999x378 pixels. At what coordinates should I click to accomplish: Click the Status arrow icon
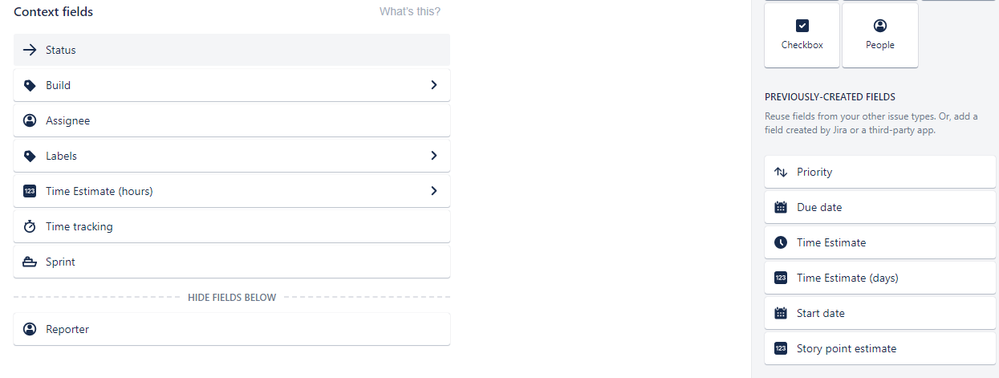(29, 50)
